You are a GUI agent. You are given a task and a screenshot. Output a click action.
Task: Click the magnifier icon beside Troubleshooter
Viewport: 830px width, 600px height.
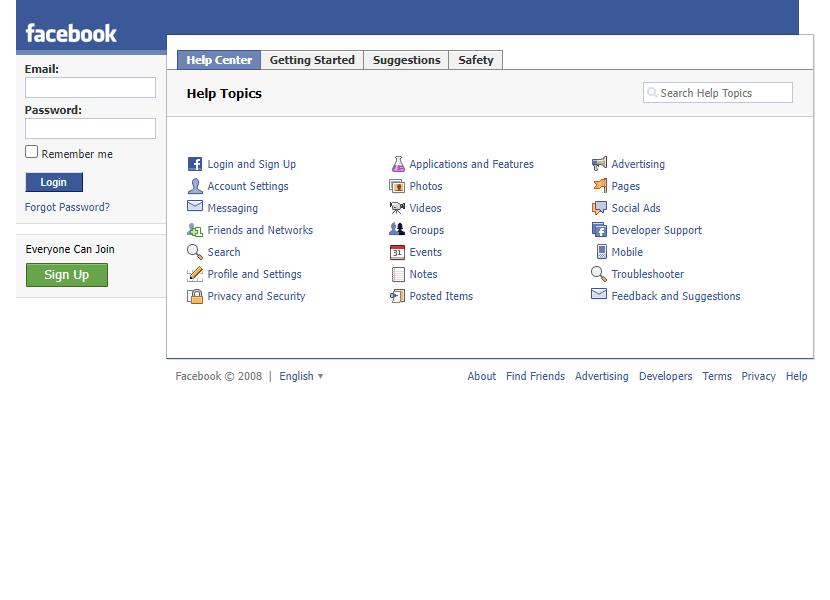click(x=599, y=274)
